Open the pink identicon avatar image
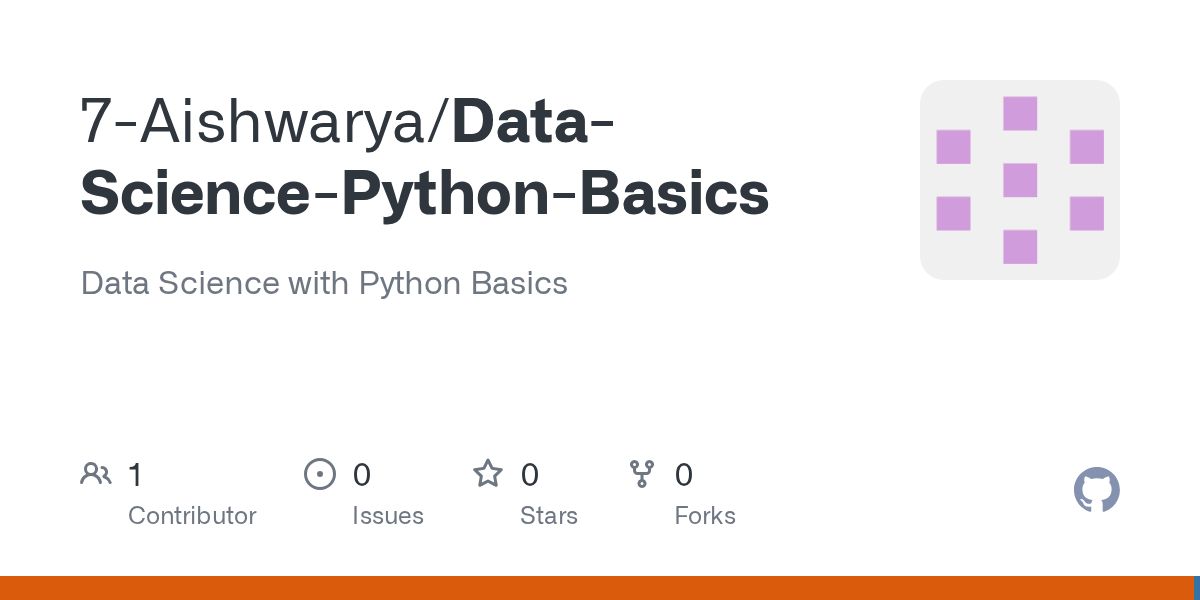 click(1019, 180)
